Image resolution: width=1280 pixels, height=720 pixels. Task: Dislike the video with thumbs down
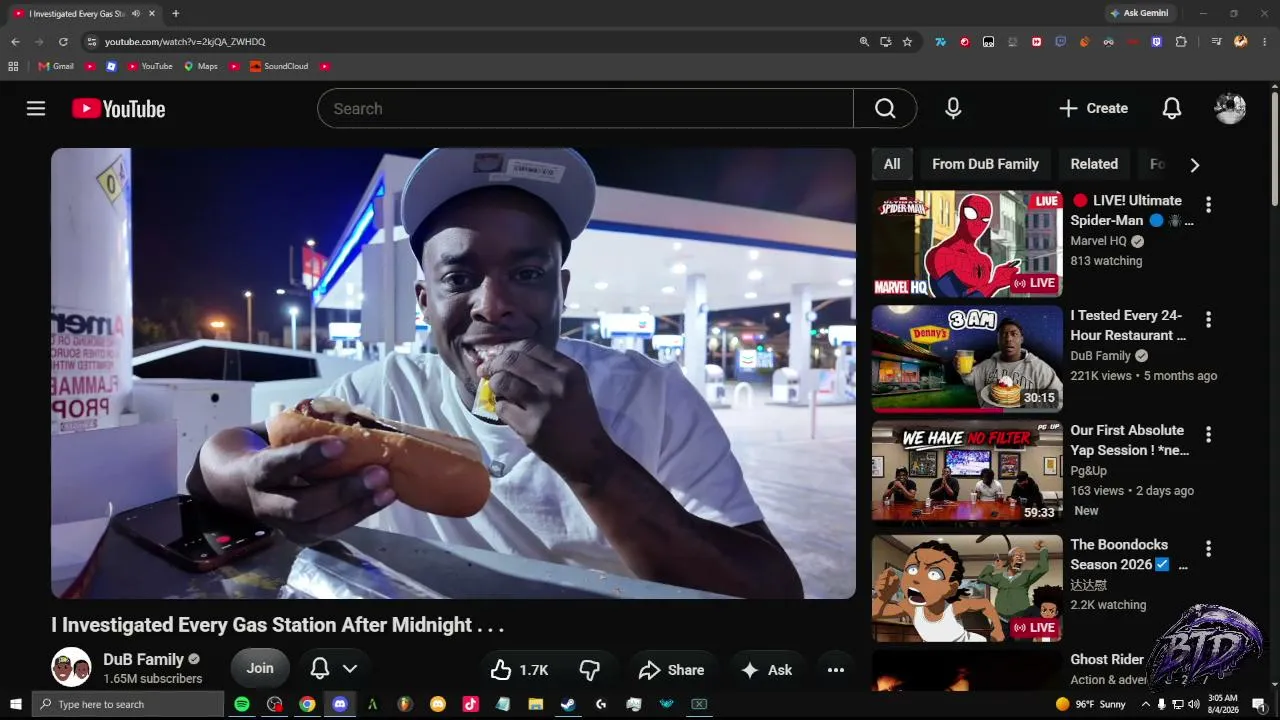point(590,670)
